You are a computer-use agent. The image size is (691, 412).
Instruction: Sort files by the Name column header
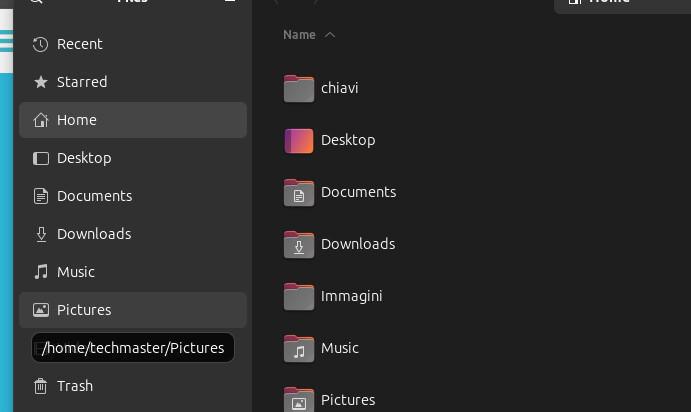[299, 35]
